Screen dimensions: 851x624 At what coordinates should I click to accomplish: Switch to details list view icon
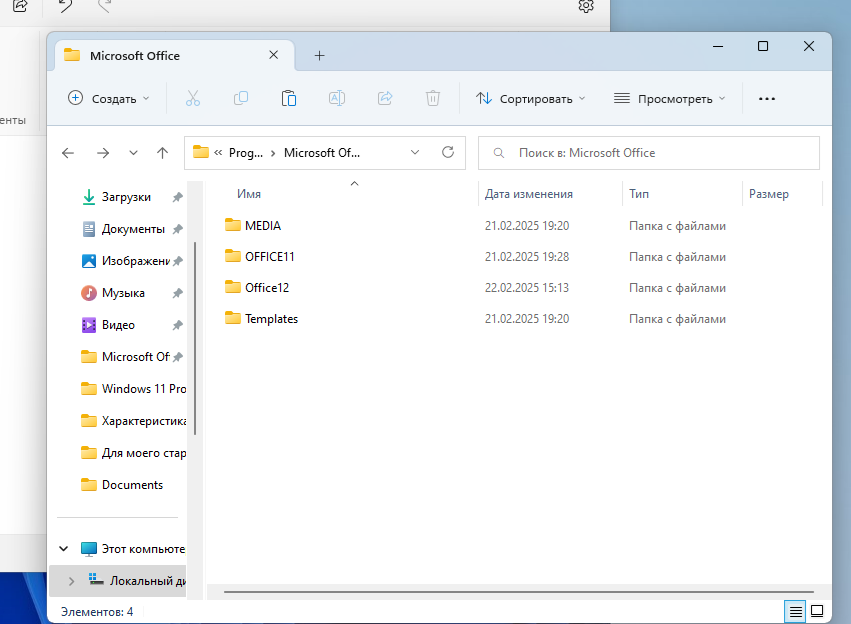tap(796, 612)
